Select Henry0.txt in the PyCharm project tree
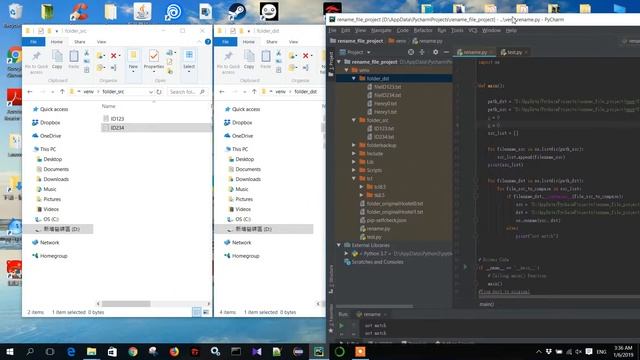The image size is (640, 360). coord(385,103)
